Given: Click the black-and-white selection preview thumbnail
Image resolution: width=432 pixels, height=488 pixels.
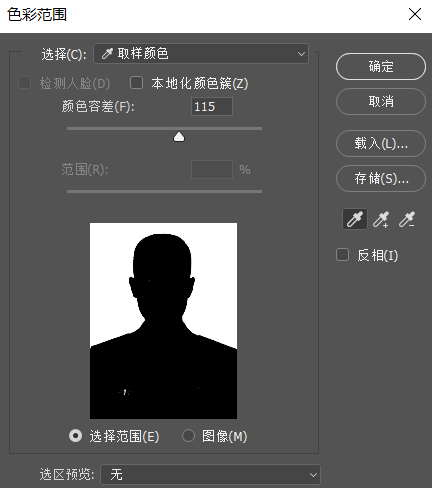Looking at the screenshot, I should [163, 321].
